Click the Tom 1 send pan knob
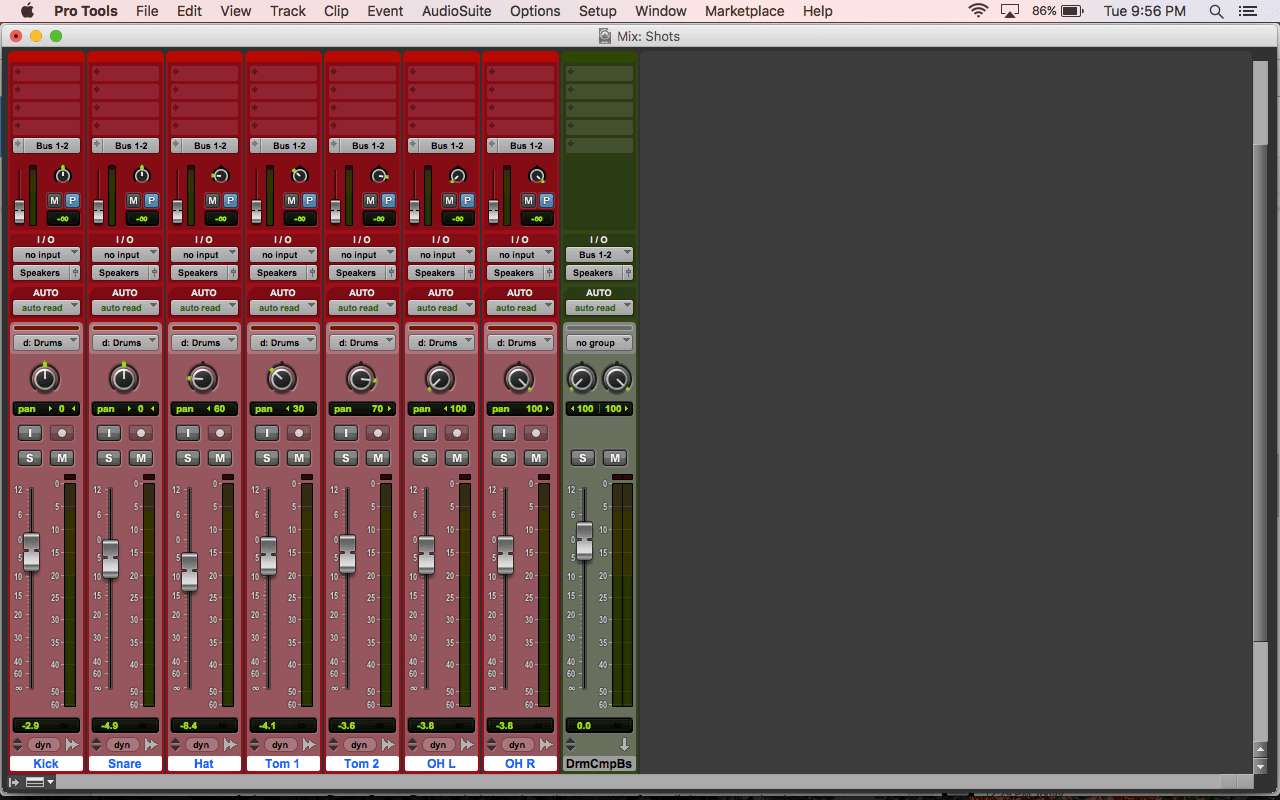 300,175
